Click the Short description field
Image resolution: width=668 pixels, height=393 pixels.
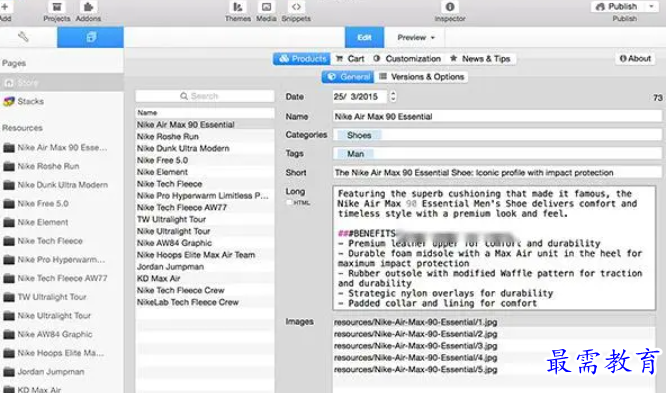[497, 173]
